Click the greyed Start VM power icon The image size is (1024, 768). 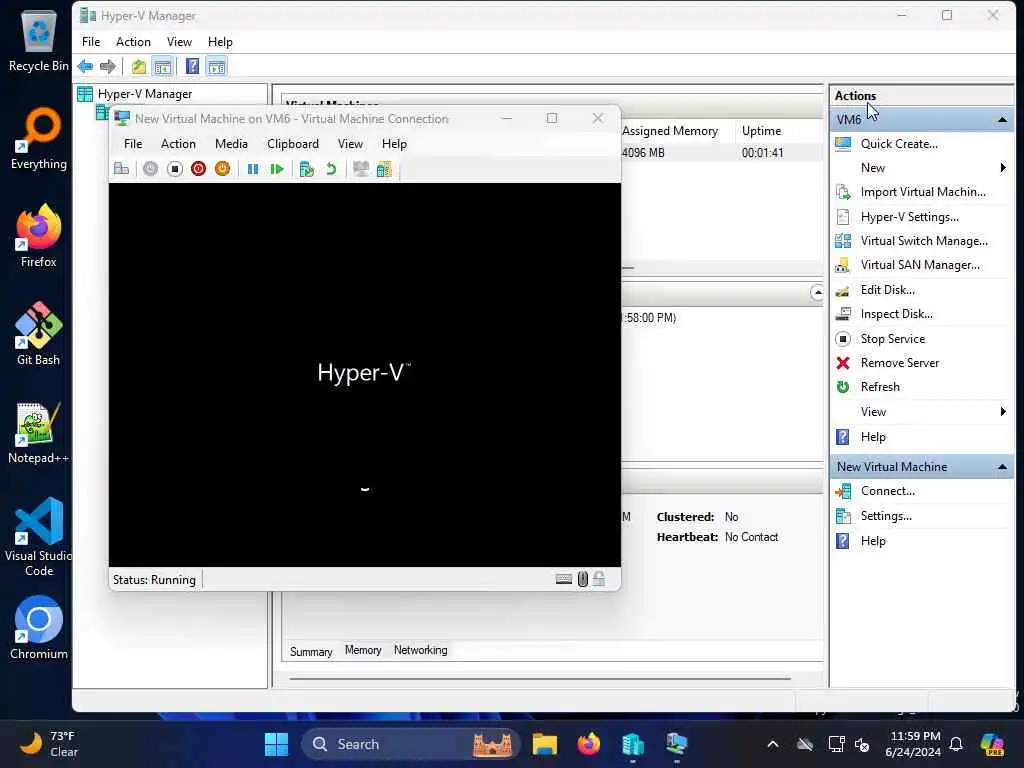150,169
